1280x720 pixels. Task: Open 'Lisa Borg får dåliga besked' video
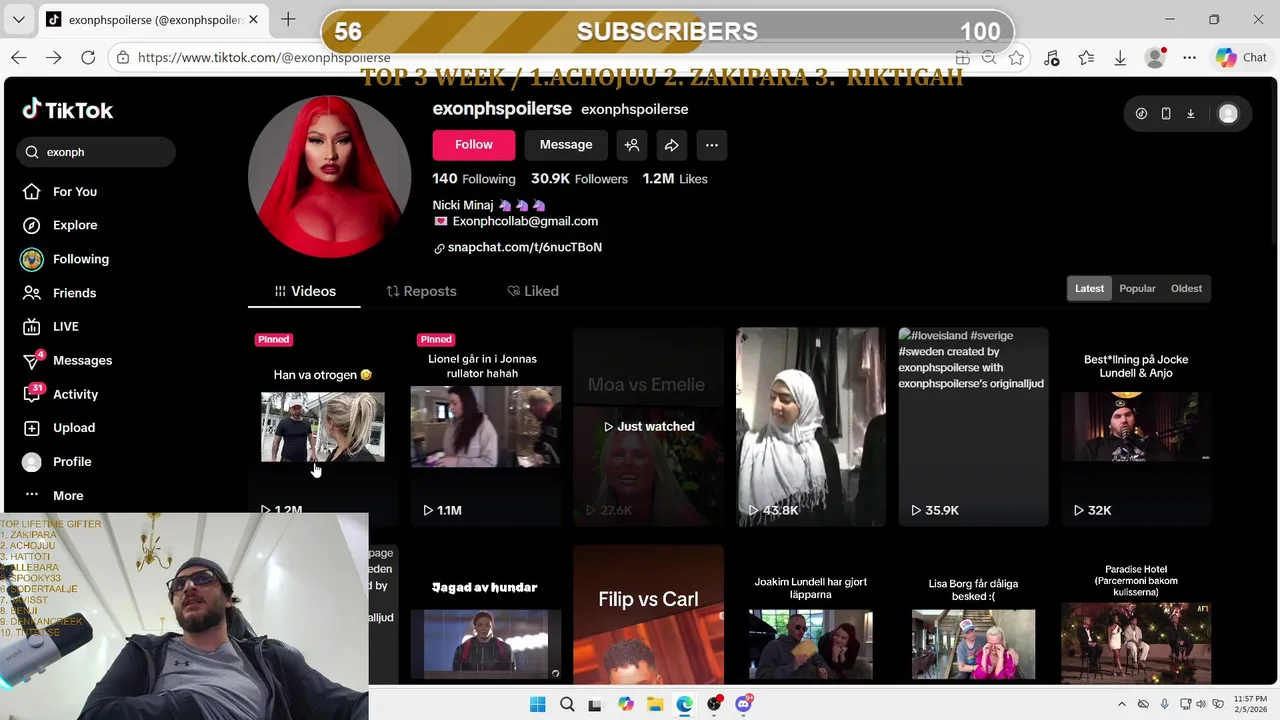point(973,615)
